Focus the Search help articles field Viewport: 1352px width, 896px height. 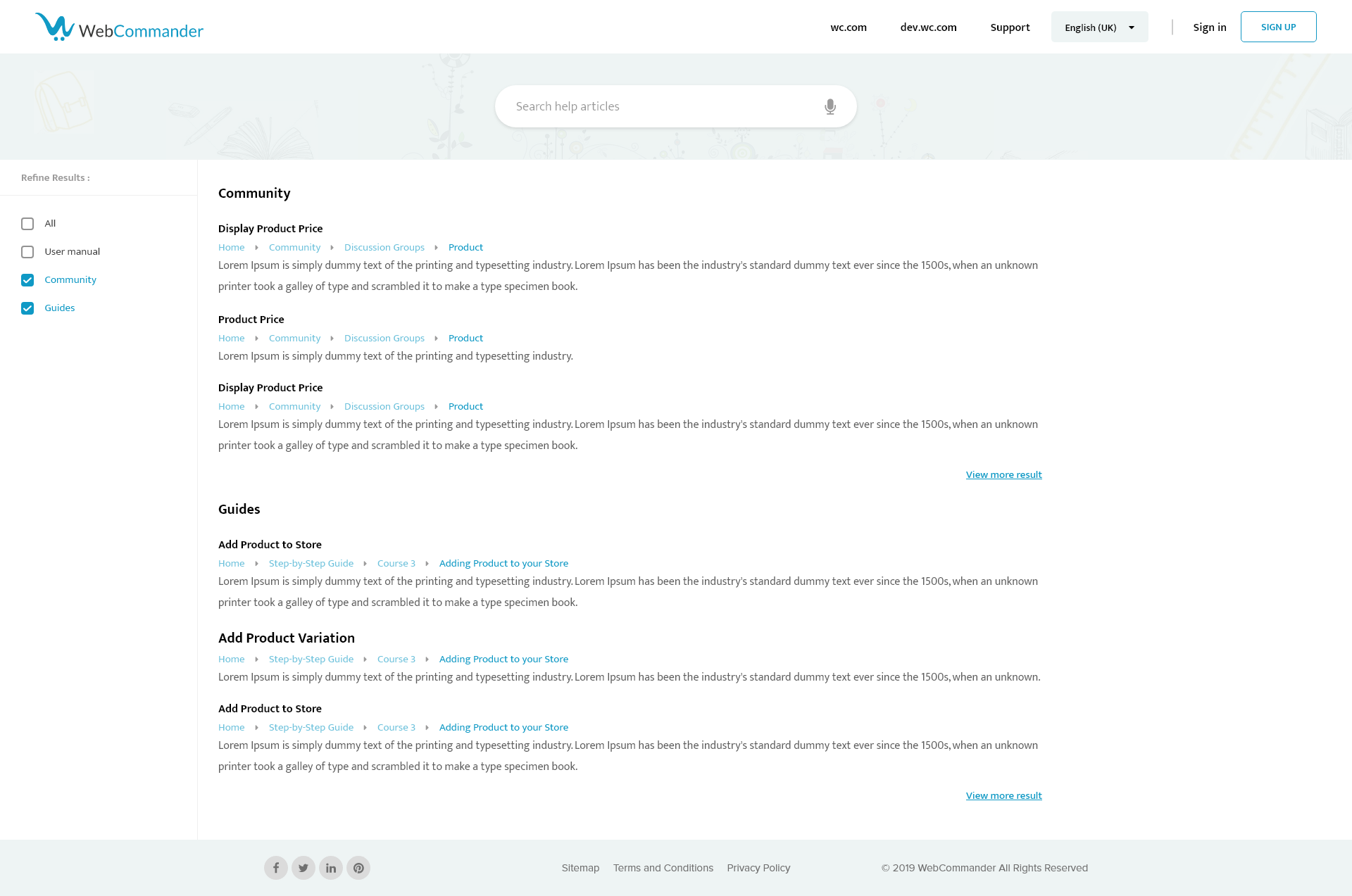tap(662, 106)
